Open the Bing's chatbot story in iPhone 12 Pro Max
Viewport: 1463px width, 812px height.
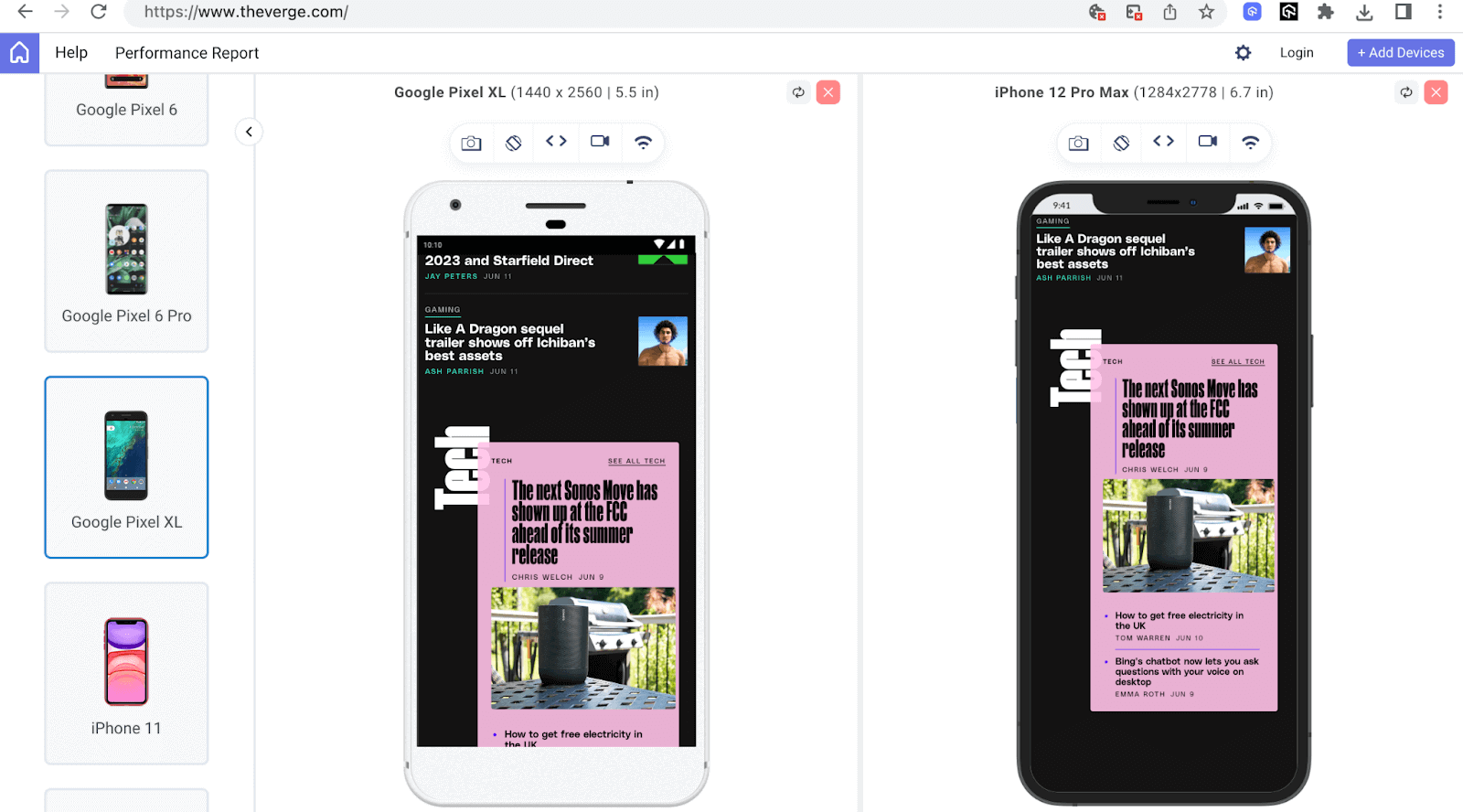[x=1187, y=671]
